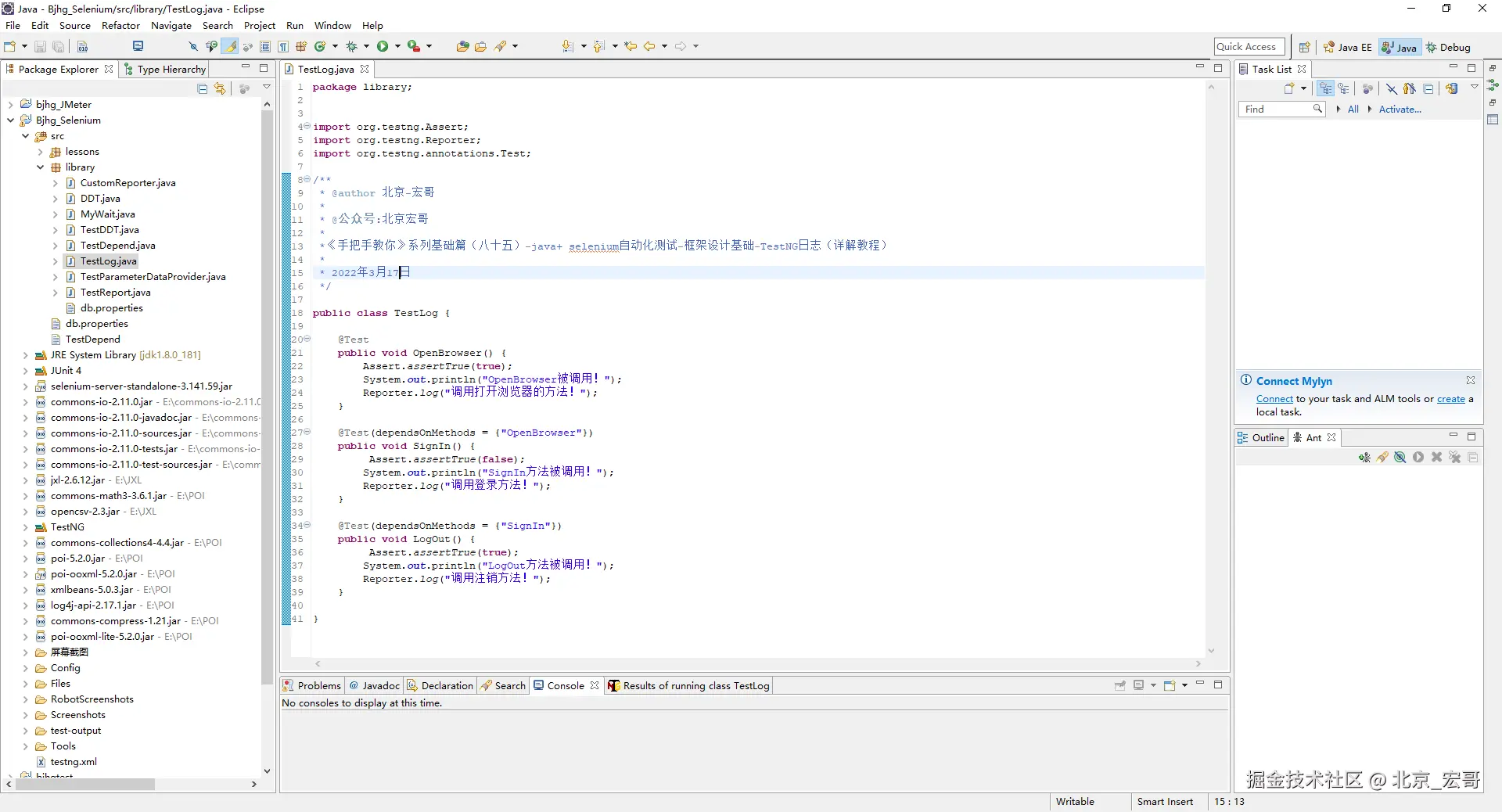This screenshot has height=812, width=1502.
Task: Click the create link in Mylyn panel
Action: click(1451, 399)
